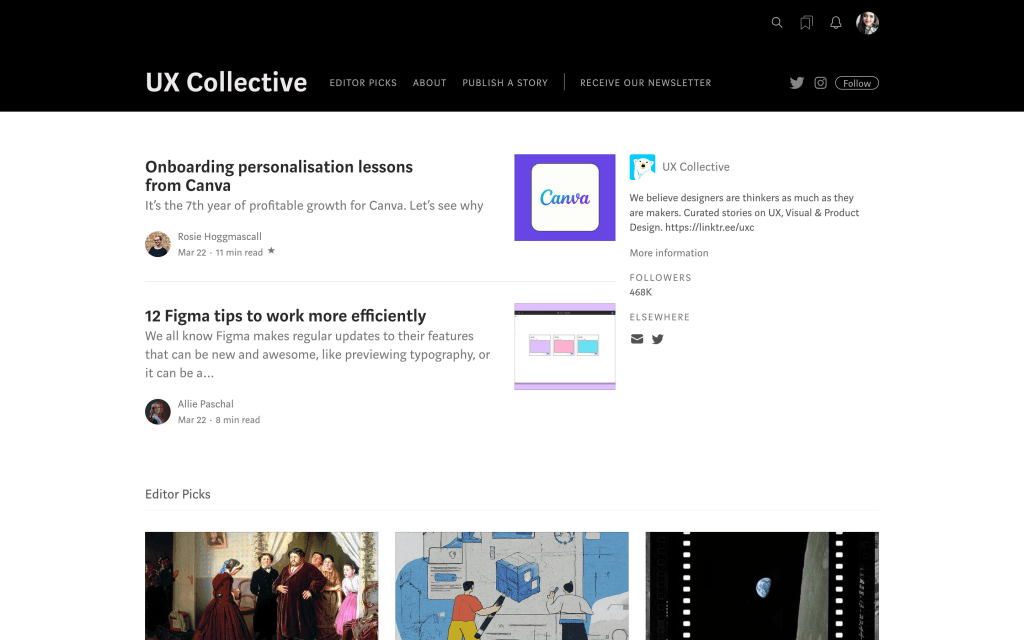Open the bookmarks reading list icon

[x=806, y=23]
